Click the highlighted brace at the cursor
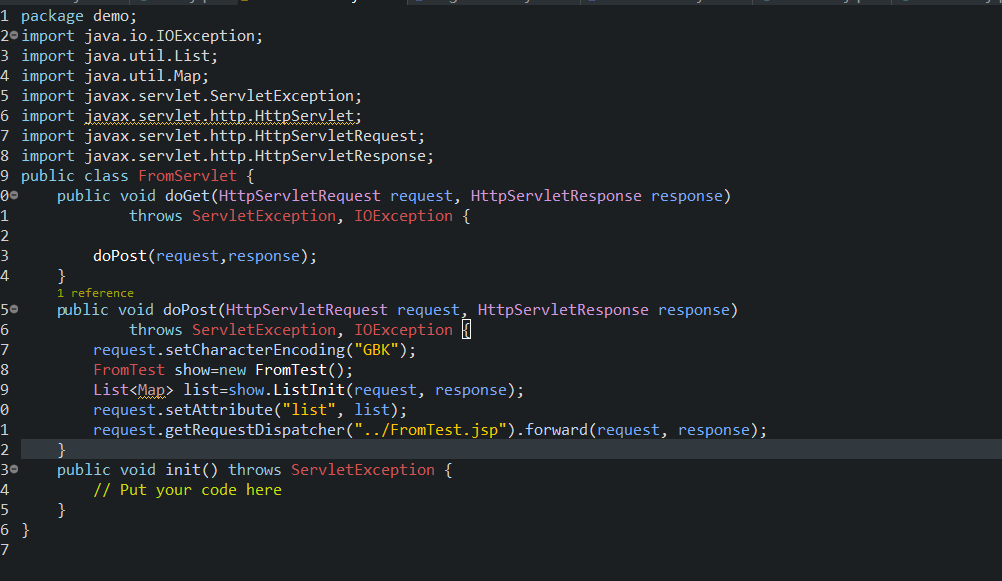This screenshot has width=1002, height=581. (466, 330)
